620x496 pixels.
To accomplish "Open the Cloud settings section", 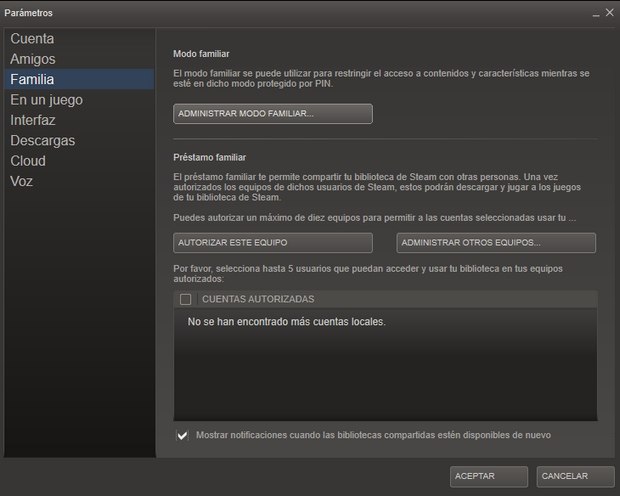I will [x=28, y=161].
